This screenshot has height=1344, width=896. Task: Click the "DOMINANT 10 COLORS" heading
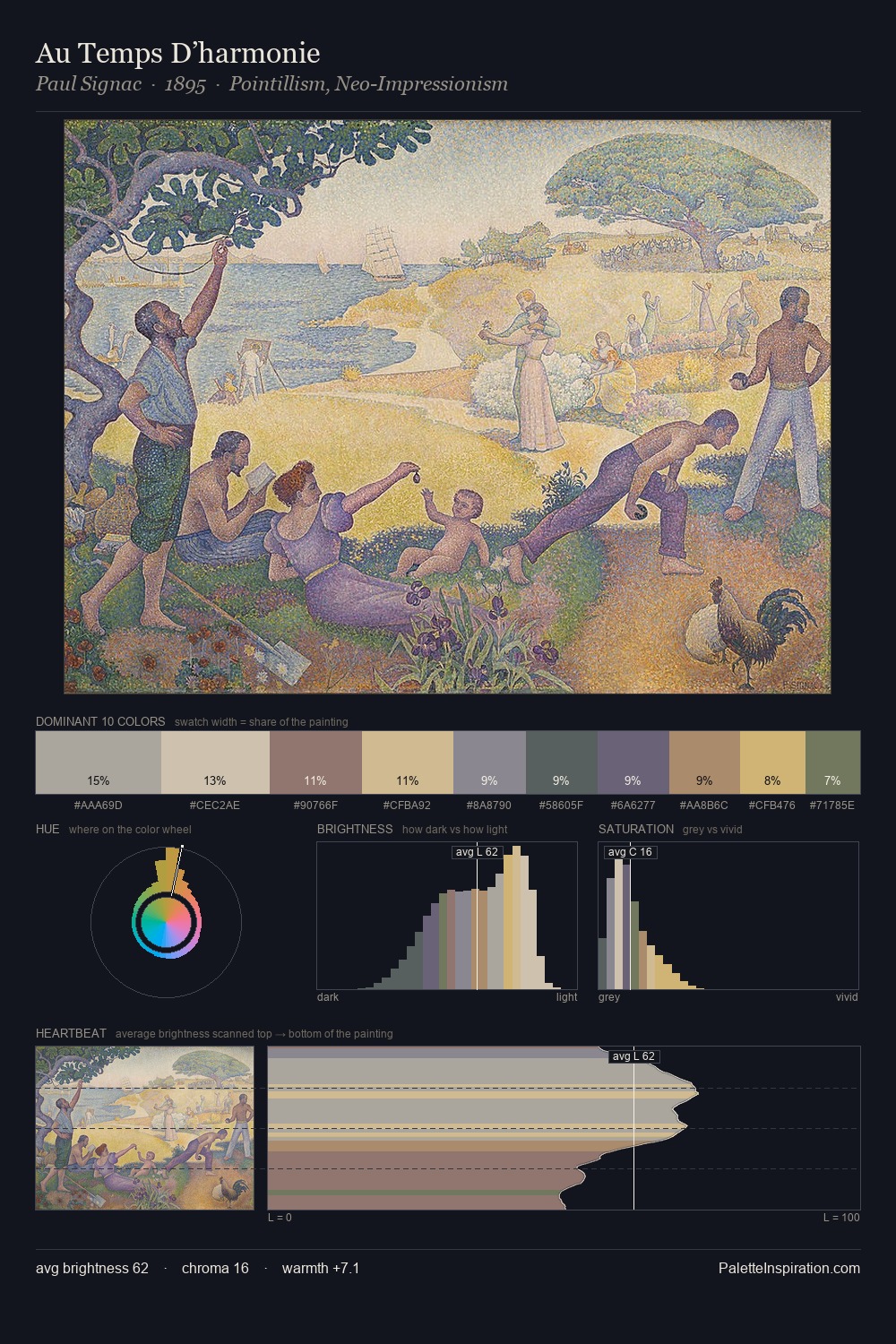(x=100, y=721)
